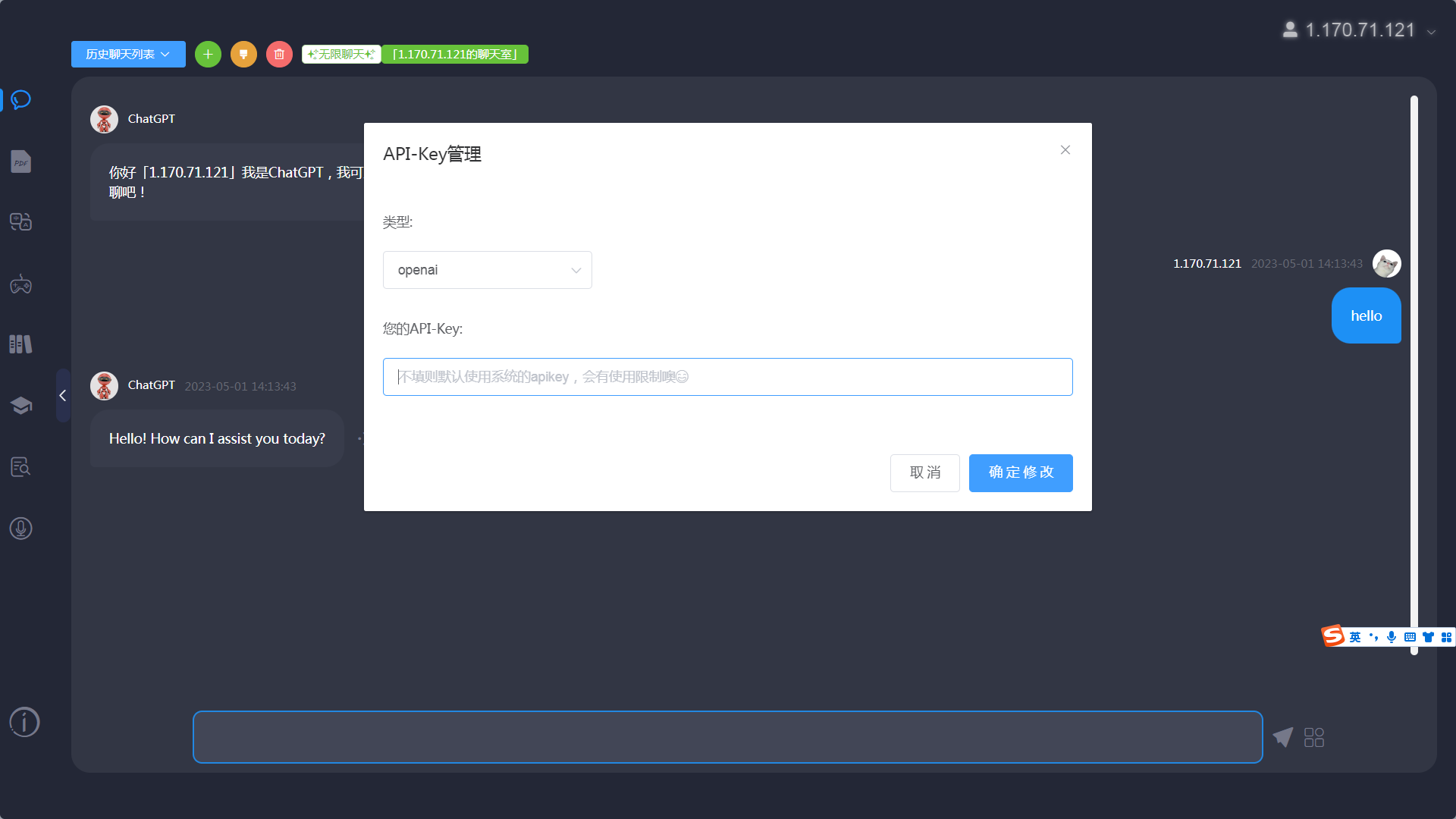Collapse sidebar with left chevron handle
The image size is (1456, 819).
[x=63, y=395]
